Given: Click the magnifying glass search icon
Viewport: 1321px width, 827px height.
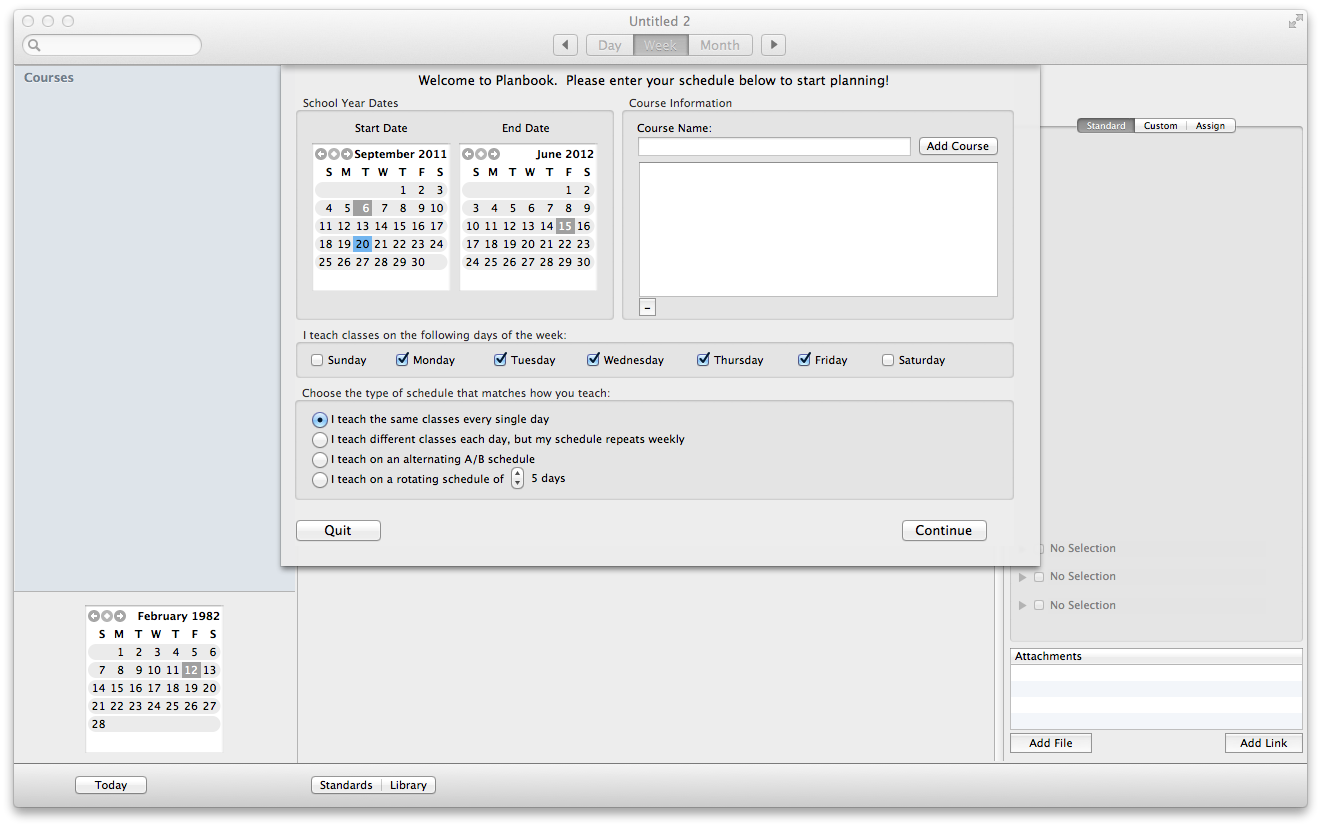Looking at the screenshot, I should [33, 46].
